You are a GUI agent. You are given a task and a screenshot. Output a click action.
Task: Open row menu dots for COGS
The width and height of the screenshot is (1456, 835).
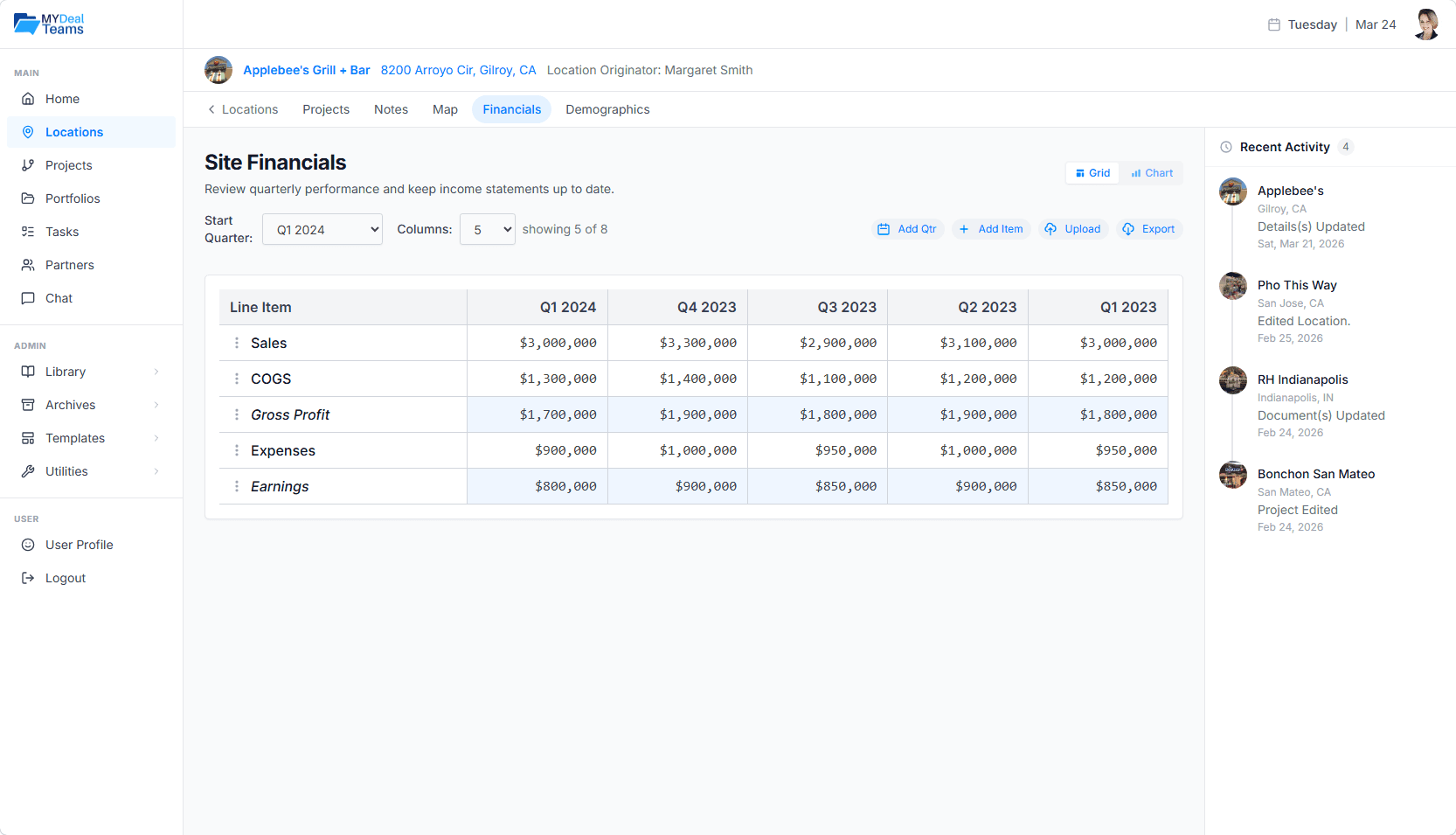pos(237,379)
